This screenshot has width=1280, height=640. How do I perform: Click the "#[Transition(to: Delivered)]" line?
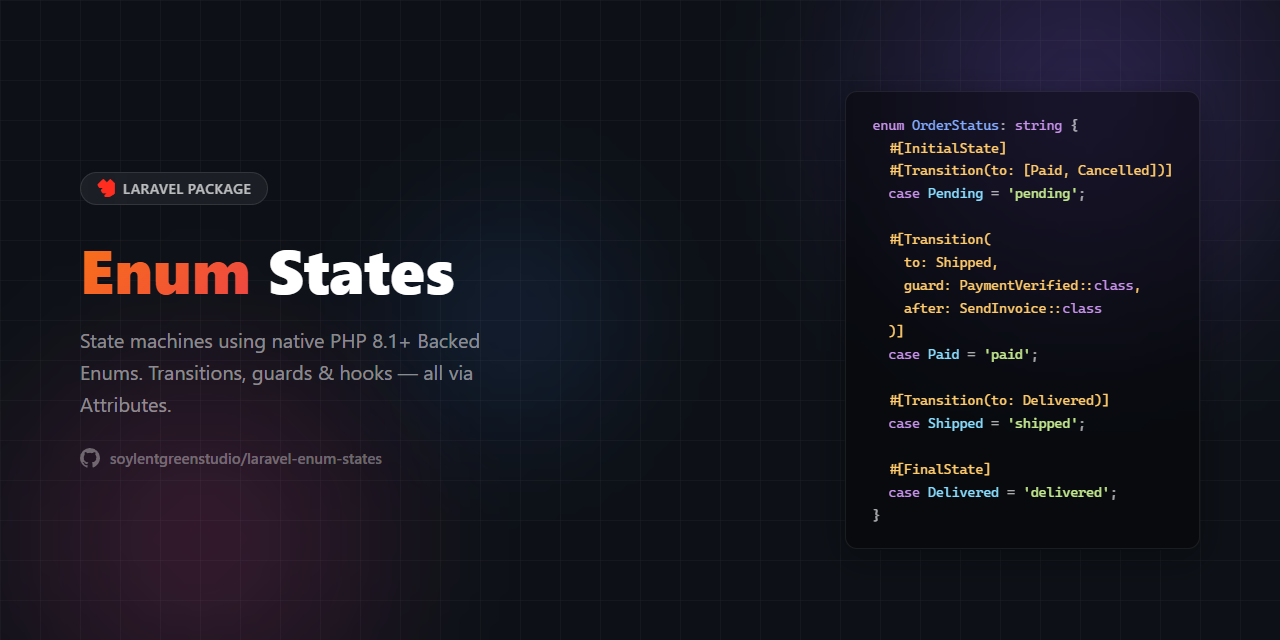(999, 401)
